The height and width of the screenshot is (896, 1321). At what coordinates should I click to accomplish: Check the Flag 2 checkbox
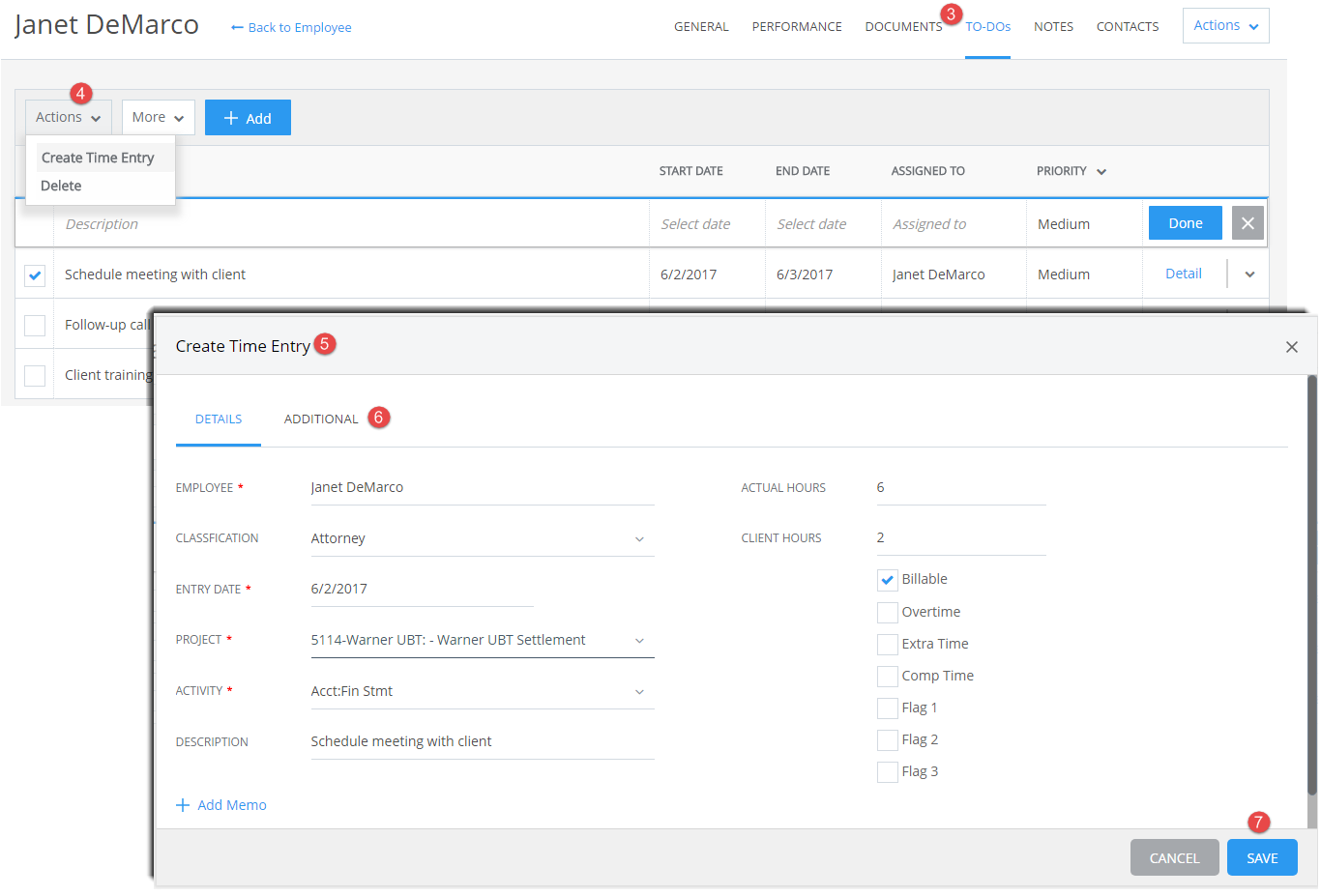click(x=888, y=739)
